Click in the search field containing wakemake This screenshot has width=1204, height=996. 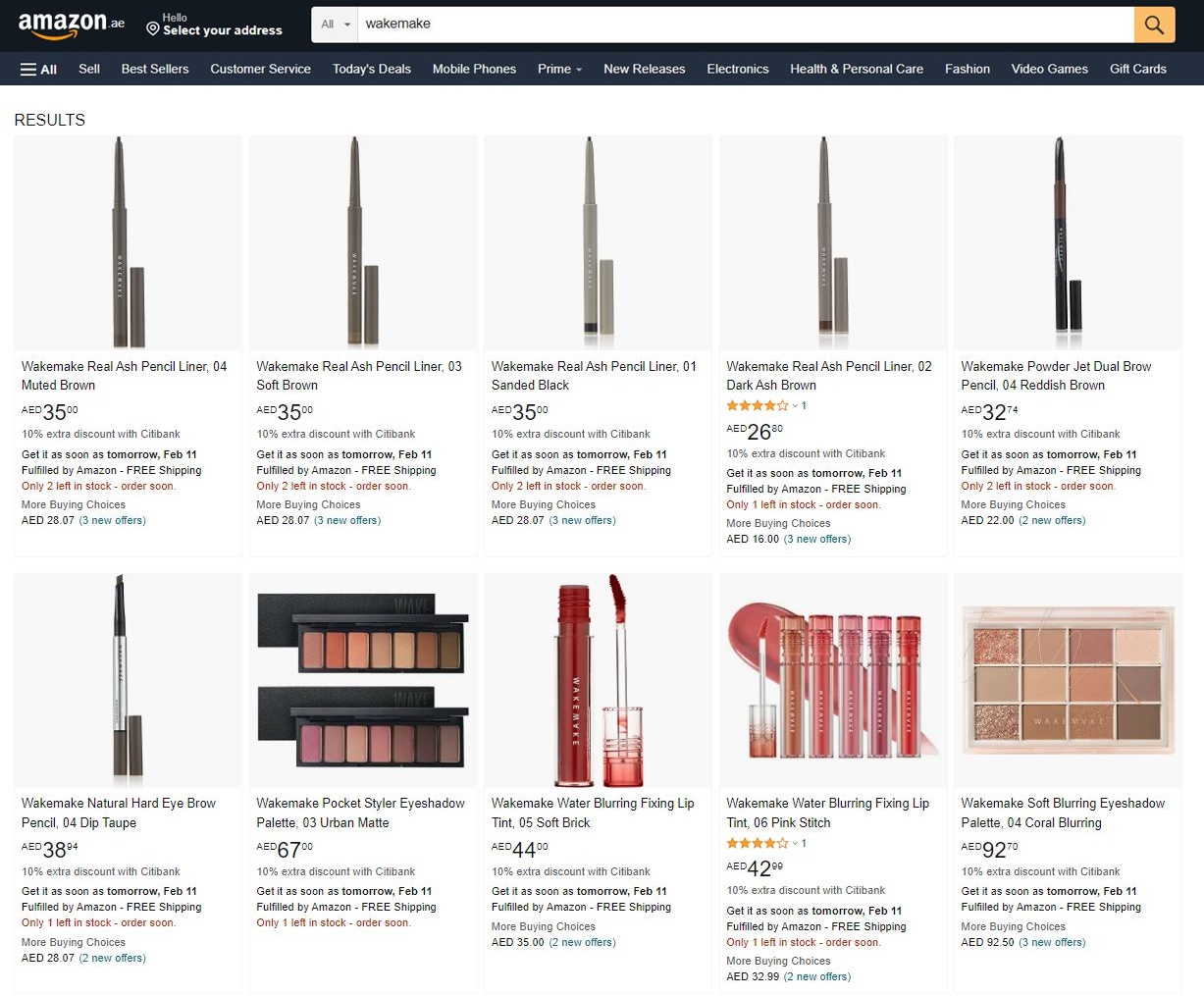coord(746,25)
